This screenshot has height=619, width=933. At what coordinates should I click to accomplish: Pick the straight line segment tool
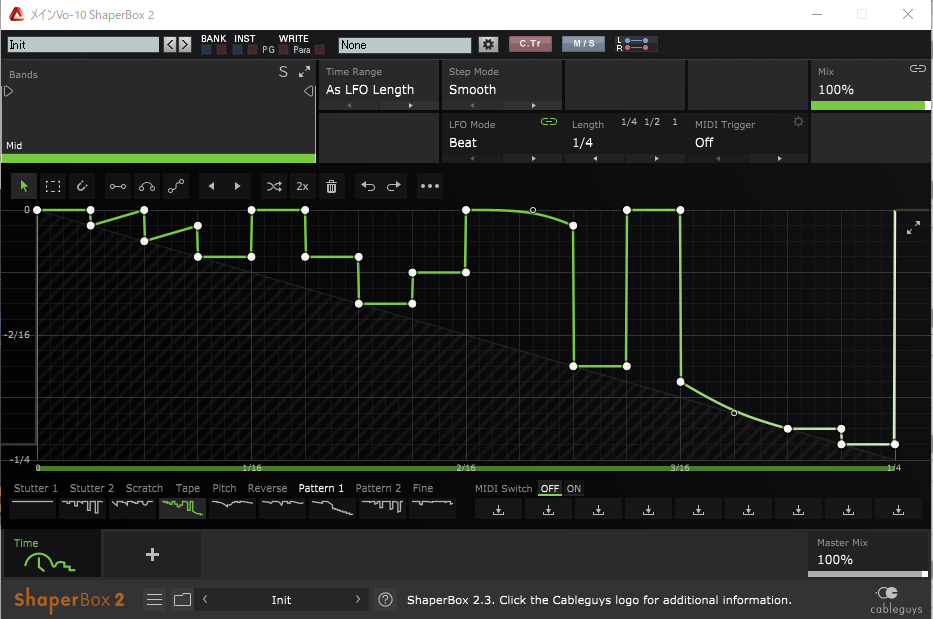coord(118,186)
